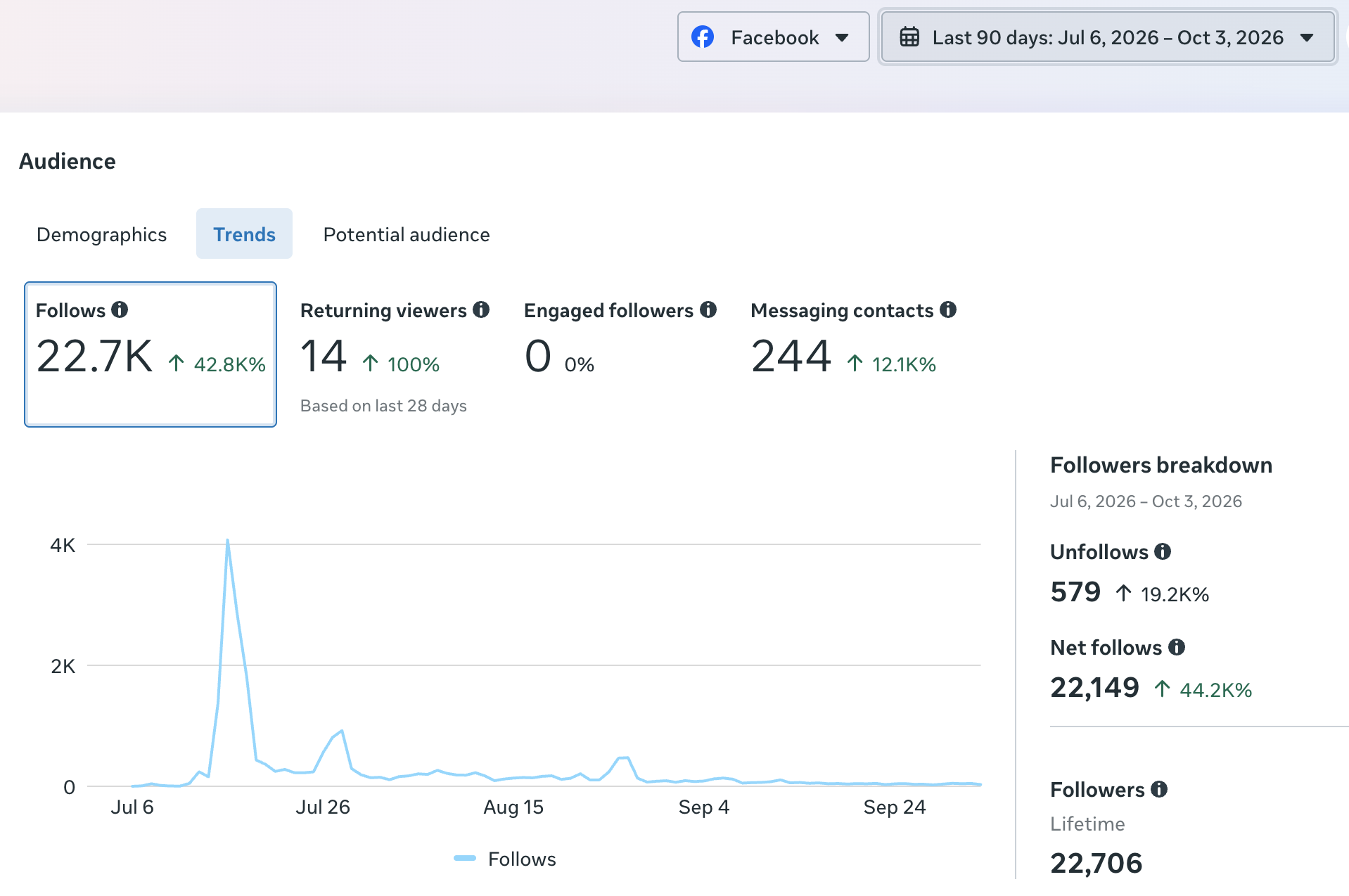This screenshot has width=1349, height=896.
Task: Click the Based on last 28 days note
Action: tap(383, 406)
